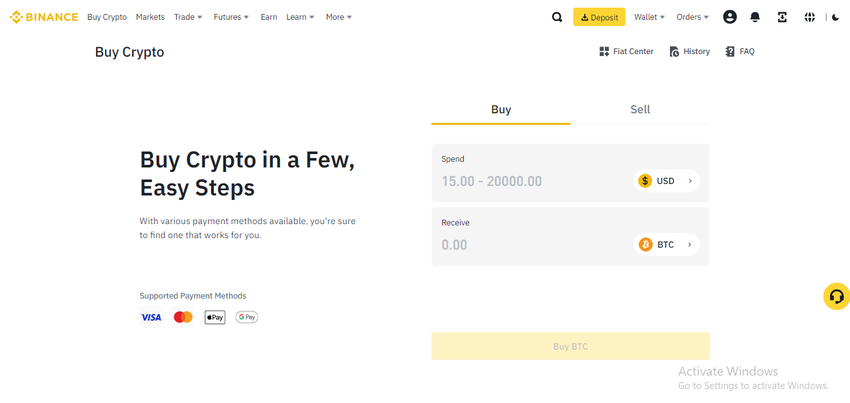This screenshot has height=403, width=850.
Task: Click the search magnifier icon
Action: 557,17
